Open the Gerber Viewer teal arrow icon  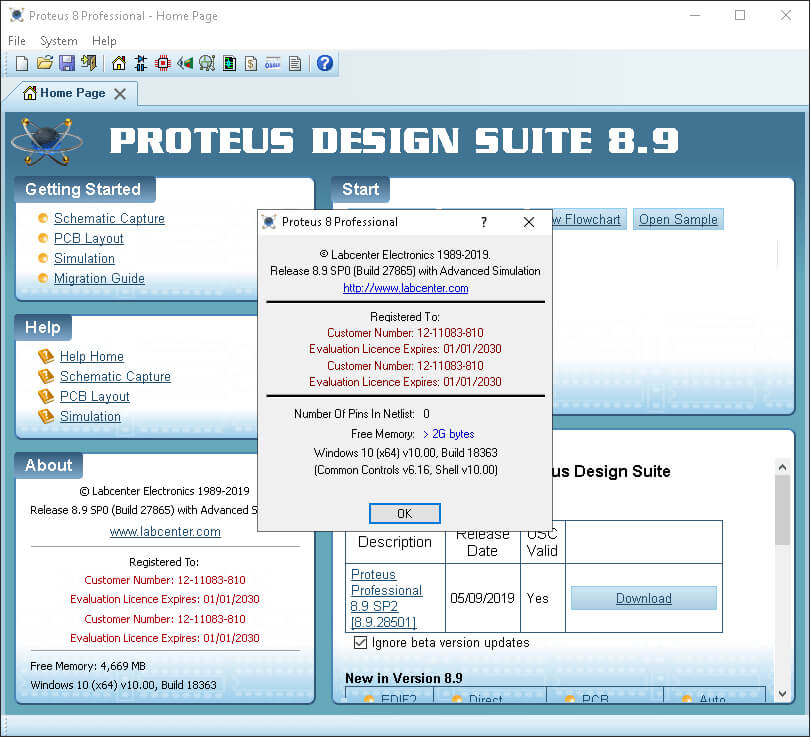(185, 63)
